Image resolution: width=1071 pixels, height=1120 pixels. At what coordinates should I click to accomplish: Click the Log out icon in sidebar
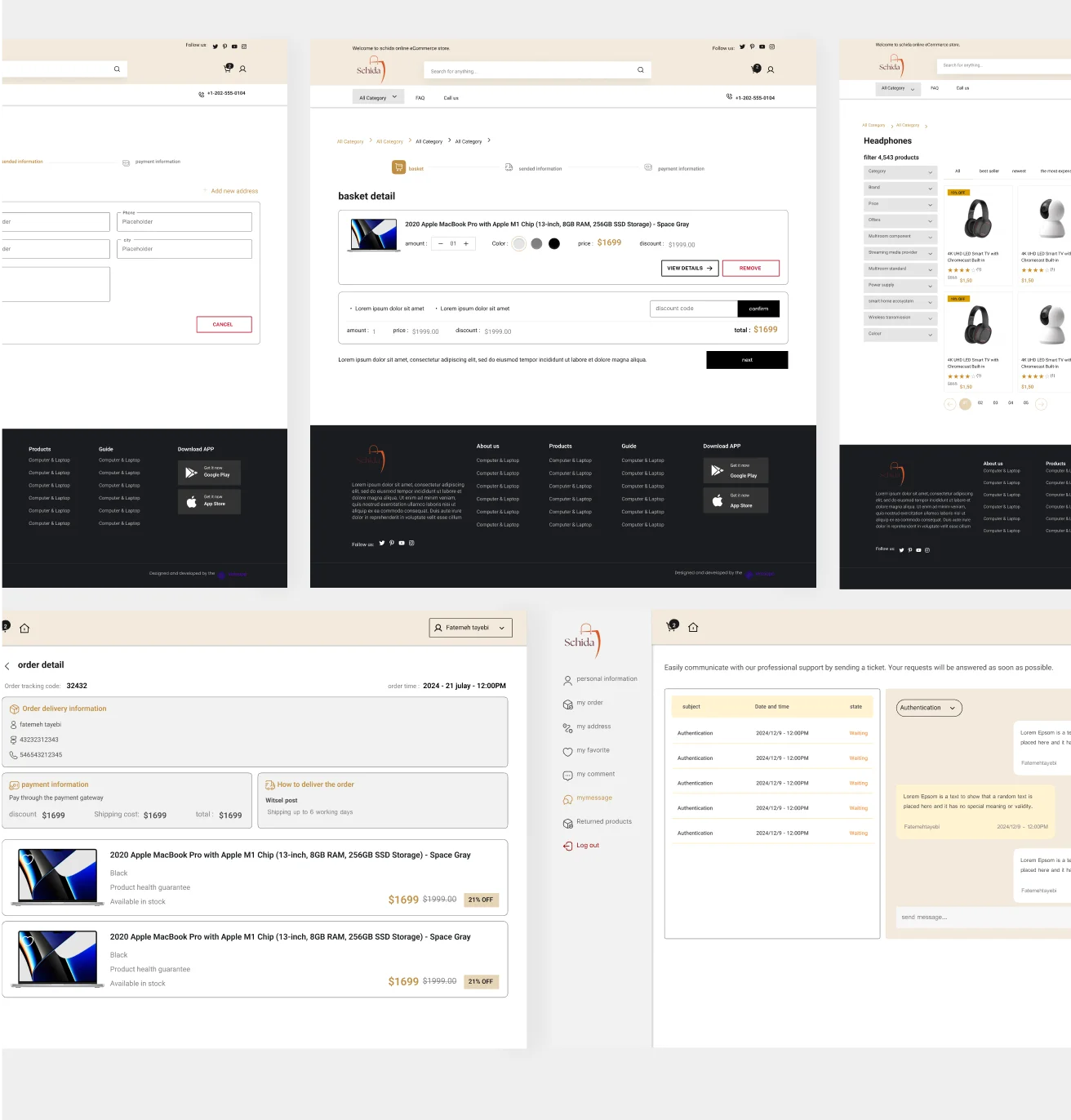[x=568, y=846]
